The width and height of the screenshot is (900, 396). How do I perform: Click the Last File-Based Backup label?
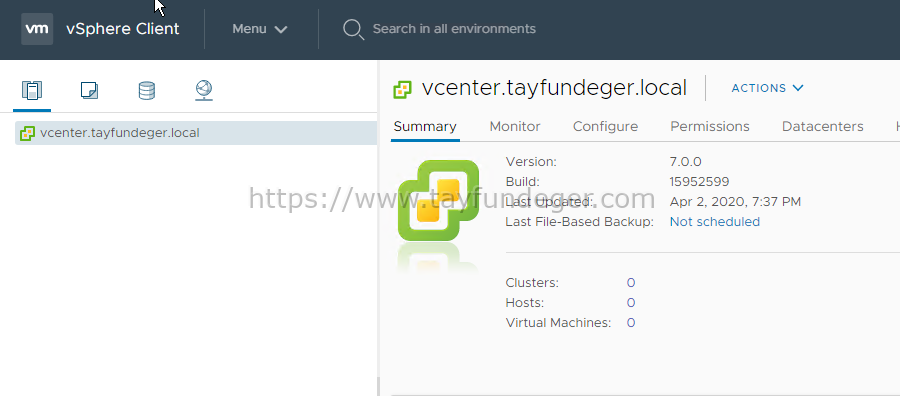tap(580, 222)
